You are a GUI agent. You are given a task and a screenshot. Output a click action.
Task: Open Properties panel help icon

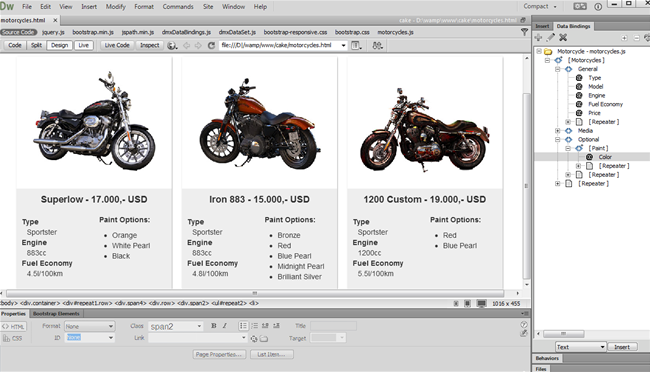524,325
